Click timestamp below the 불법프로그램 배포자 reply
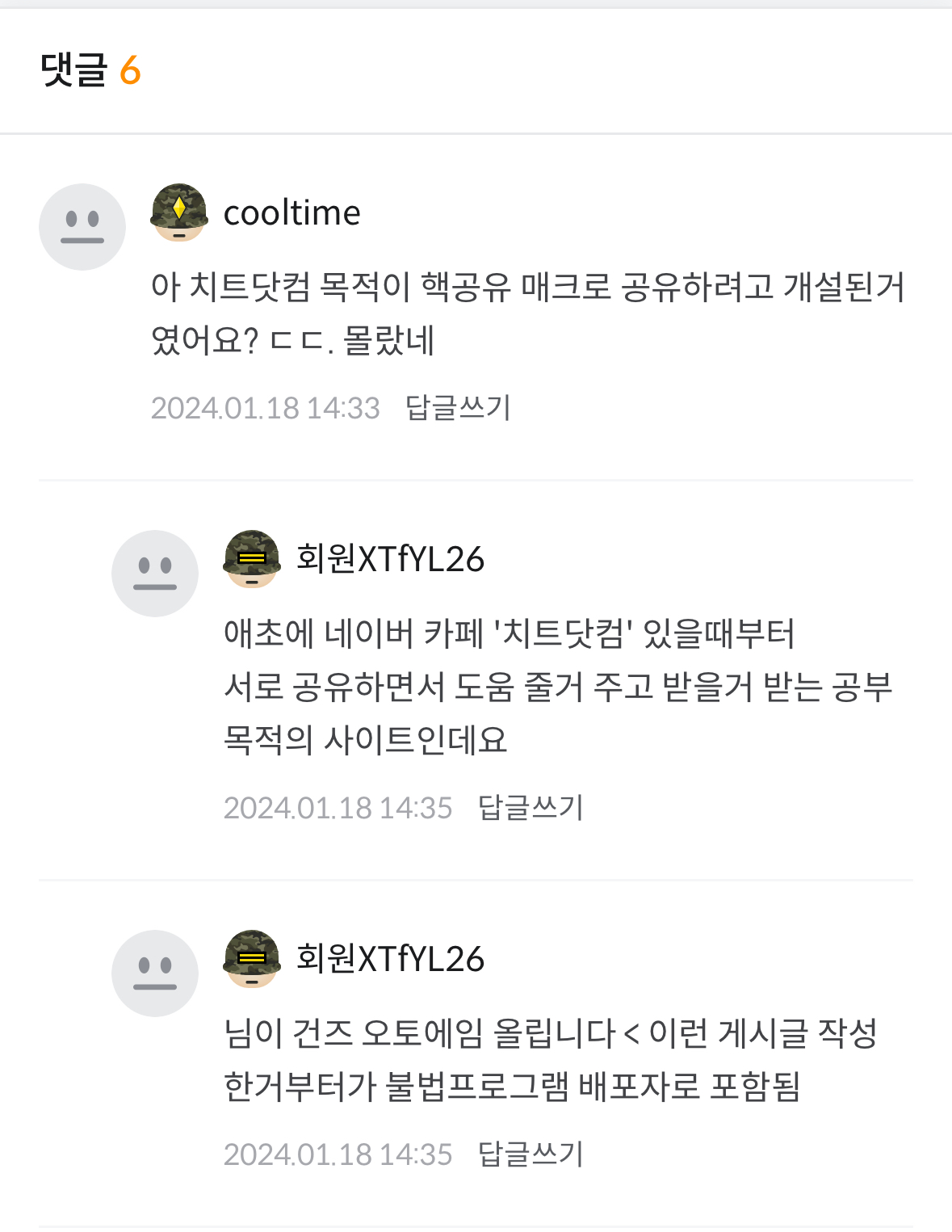Image resolution: width=952 pixels, height=1232 pixels. point(338,1154)
